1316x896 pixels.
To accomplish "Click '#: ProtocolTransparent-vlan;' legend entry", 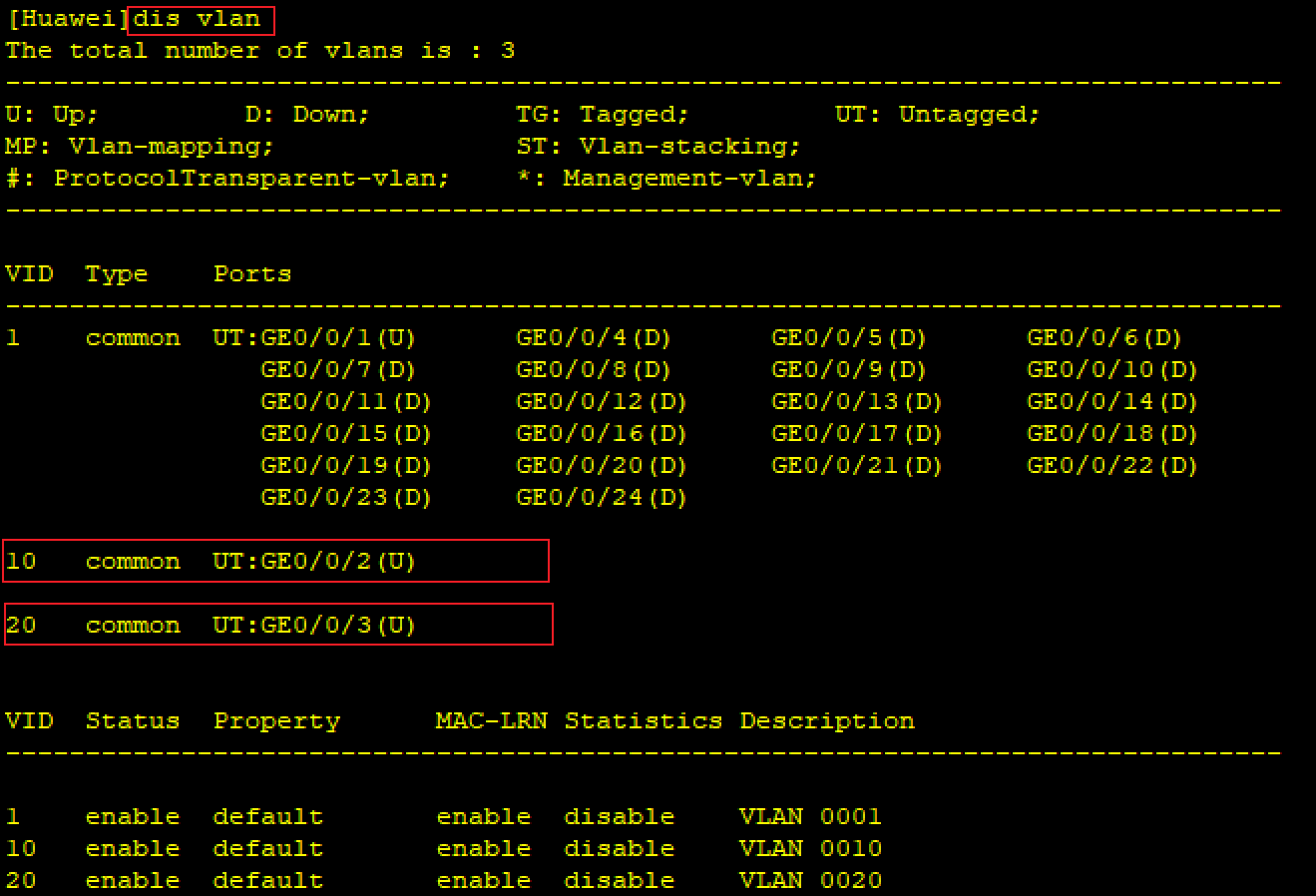I will (x=227, y=179).
